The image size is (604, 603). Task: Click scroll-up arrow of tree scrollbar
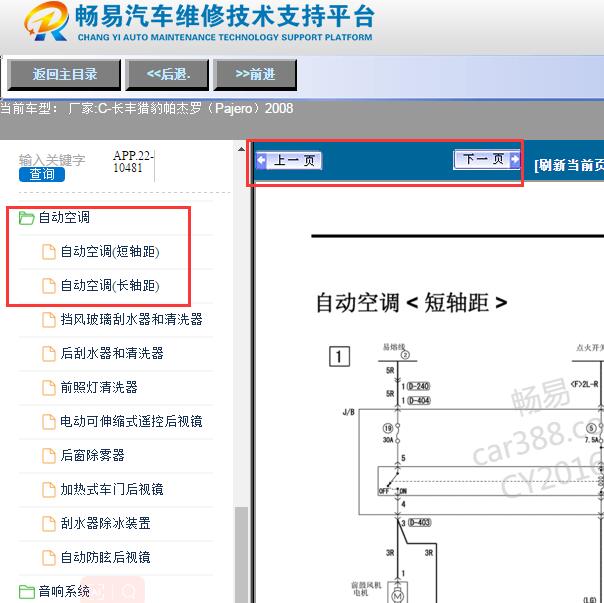(242, 149)
